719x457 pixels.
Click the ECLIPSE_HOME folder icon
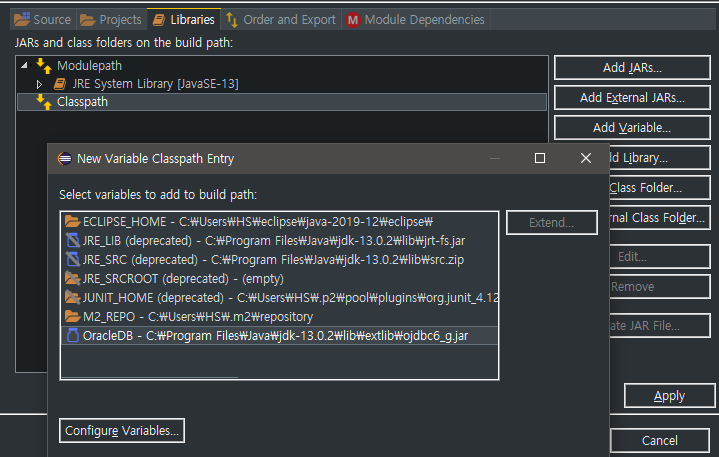click(x=72, y=222)
